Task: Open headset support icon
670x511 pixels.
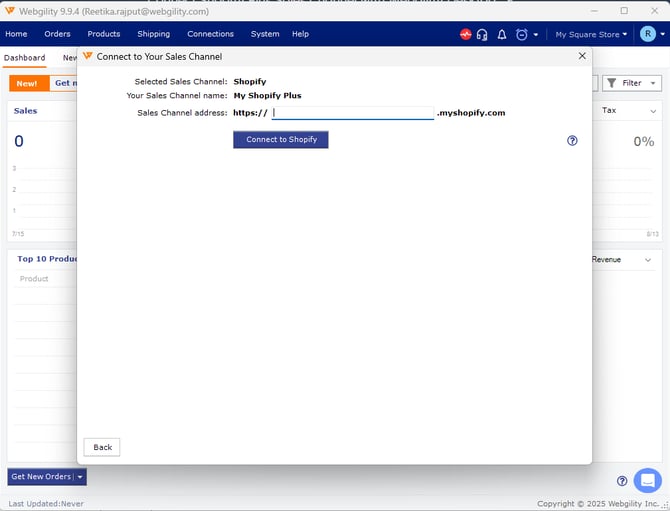Action: (482, 34)
